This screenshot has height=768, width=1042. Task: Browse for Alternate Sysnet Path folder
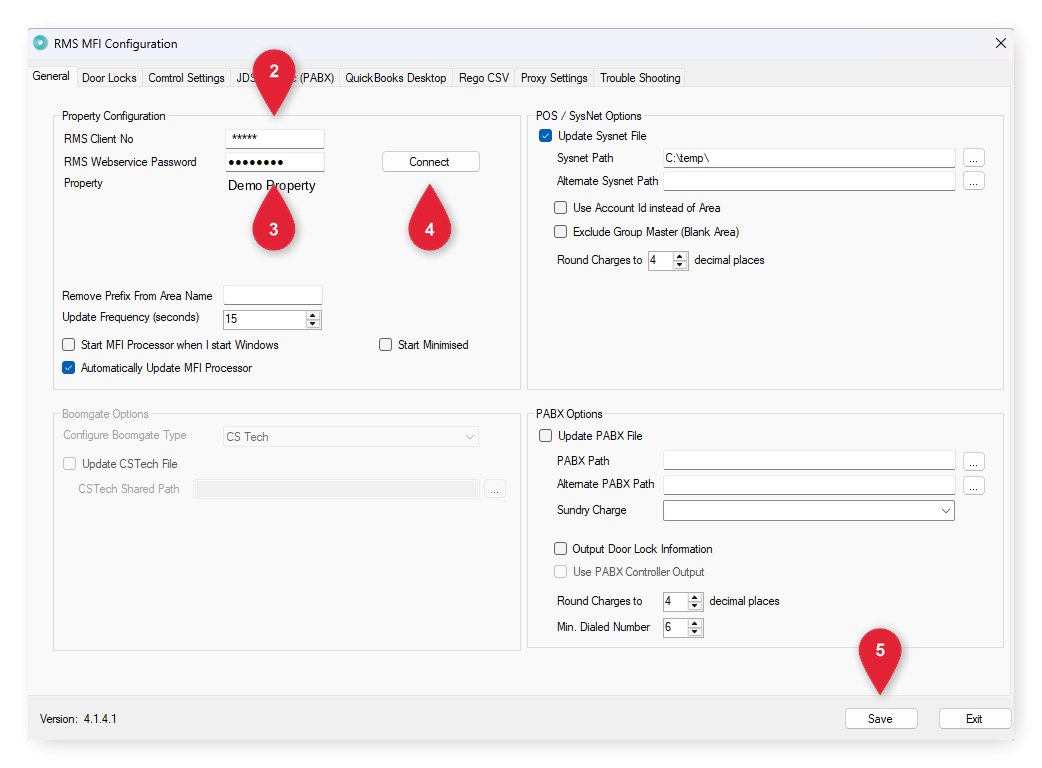(x=973, y=181)
